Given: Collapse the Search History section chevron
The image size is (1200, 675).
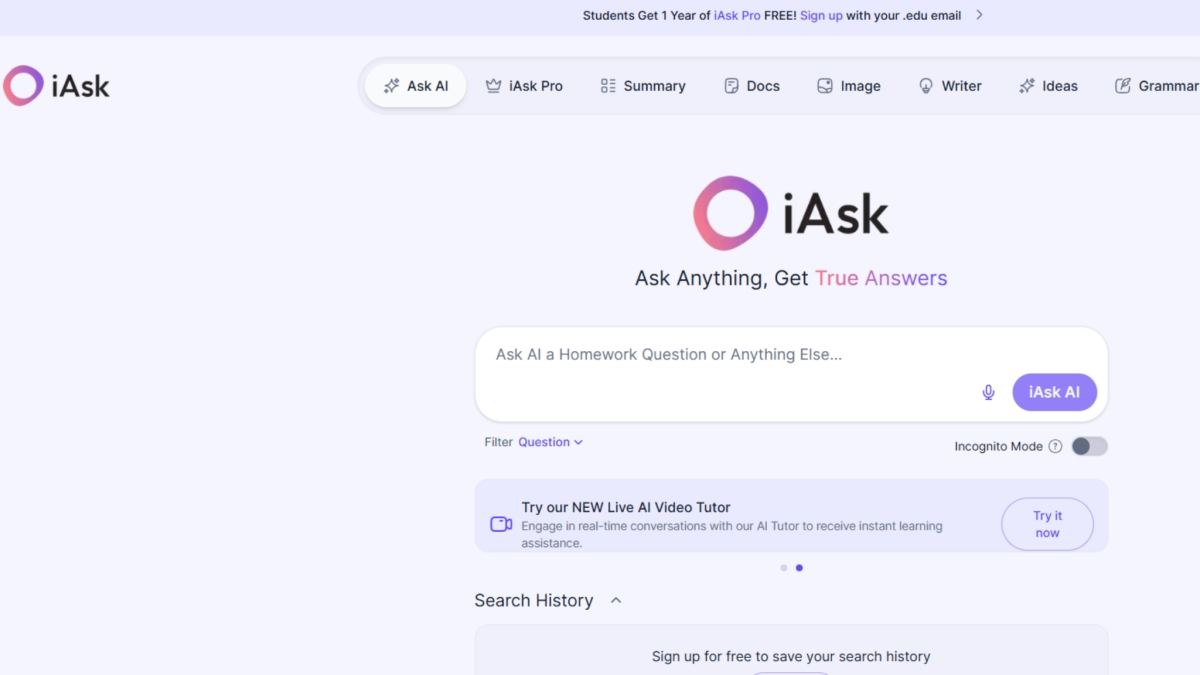Looking at the screenshot, I should [x=616, y=600].
